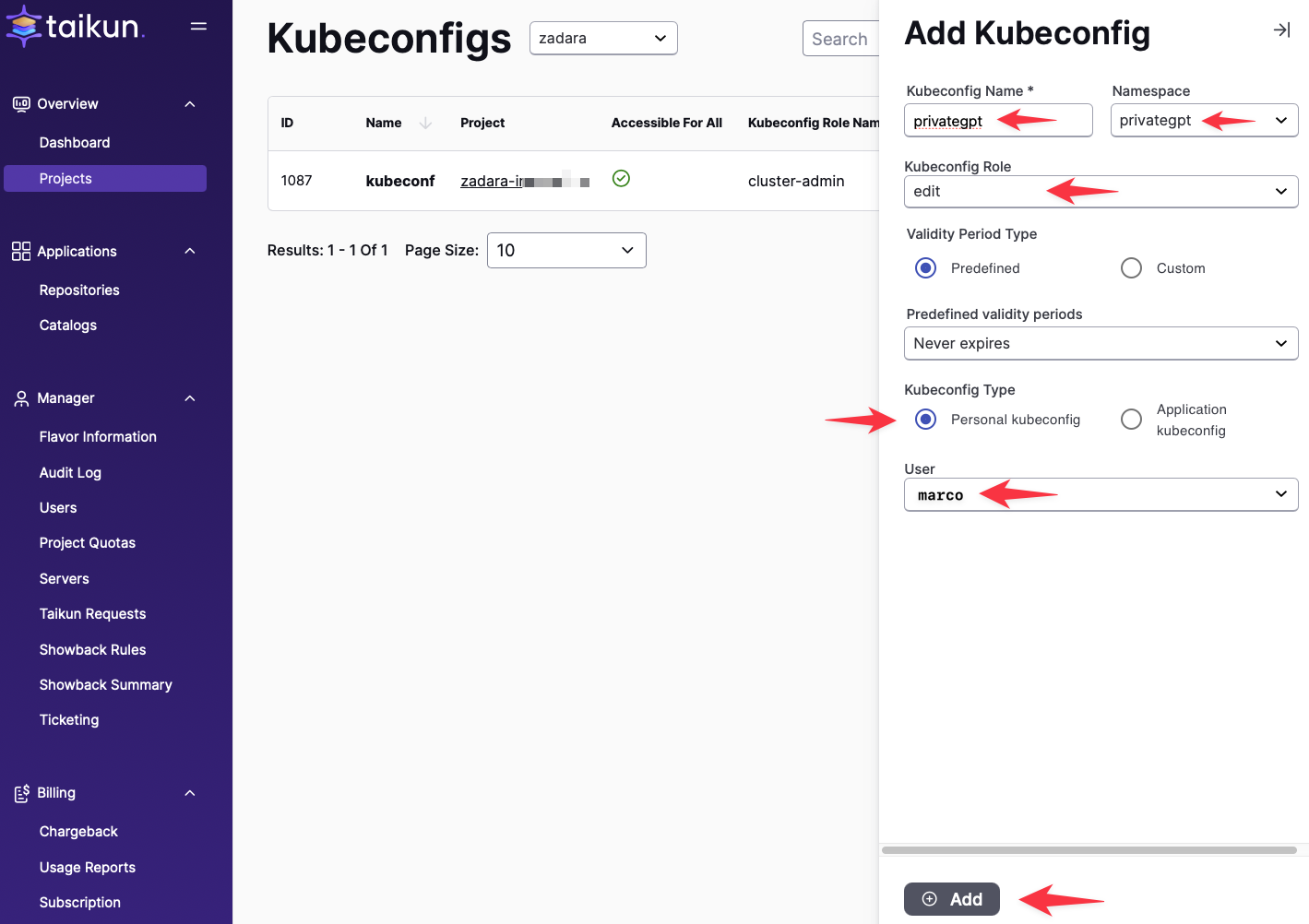Click the Taikun logo icon
Image resolution: width=1309 pixels, height=924 pixels.
24,26
